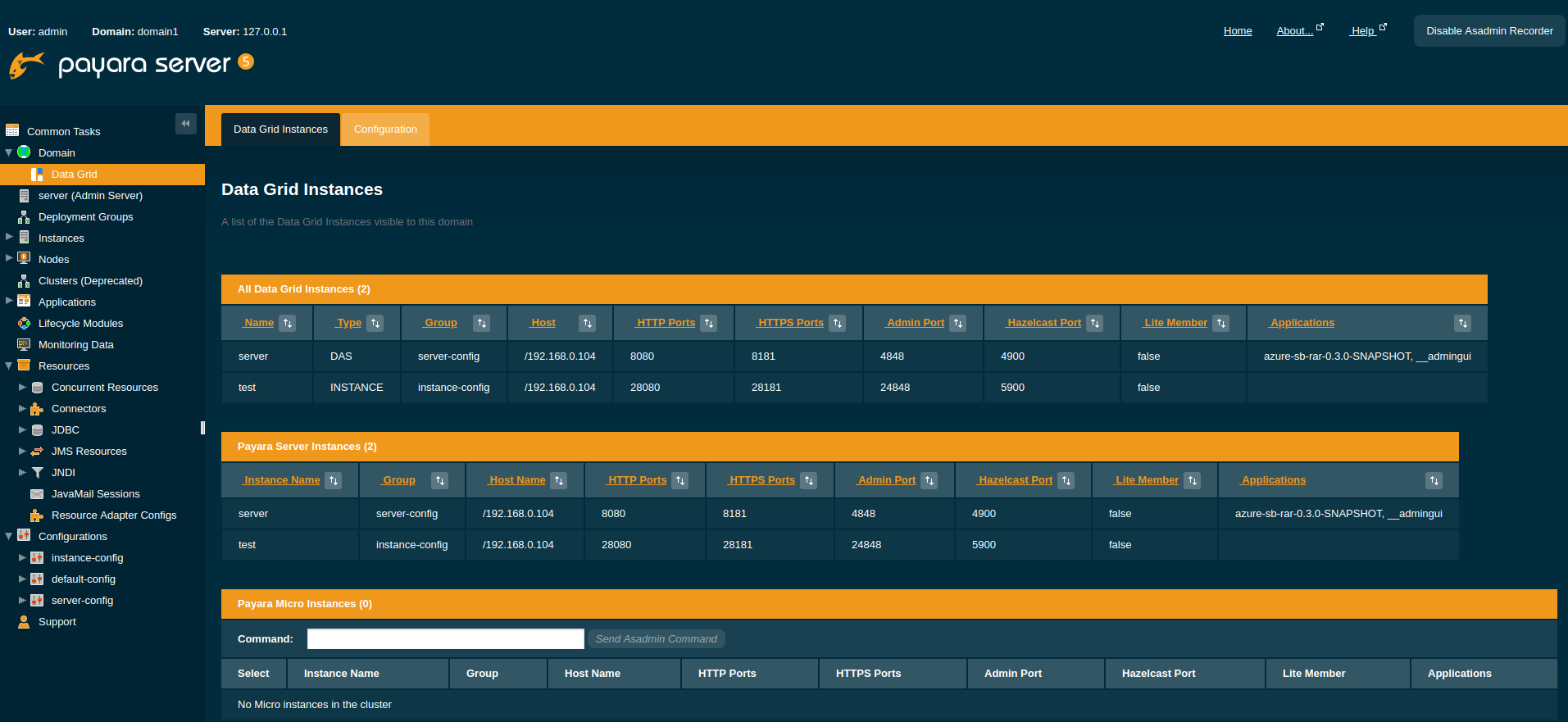Screen dimensions: 1568x722
Task: Sort by HTTPS Ports header in All Data Grid table
Action: [x=791, y=323]
